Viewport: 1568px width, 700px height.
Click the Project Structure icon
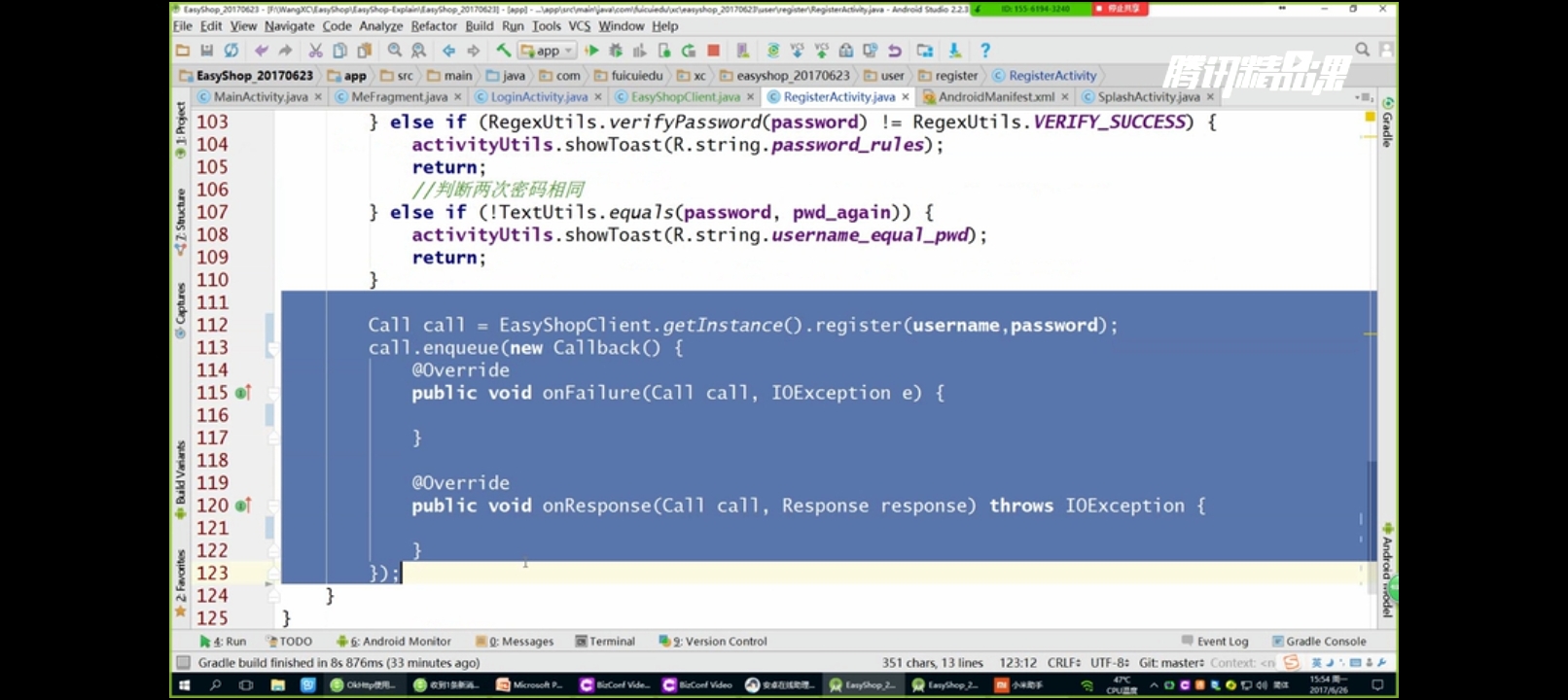click(x=925, y=51)
